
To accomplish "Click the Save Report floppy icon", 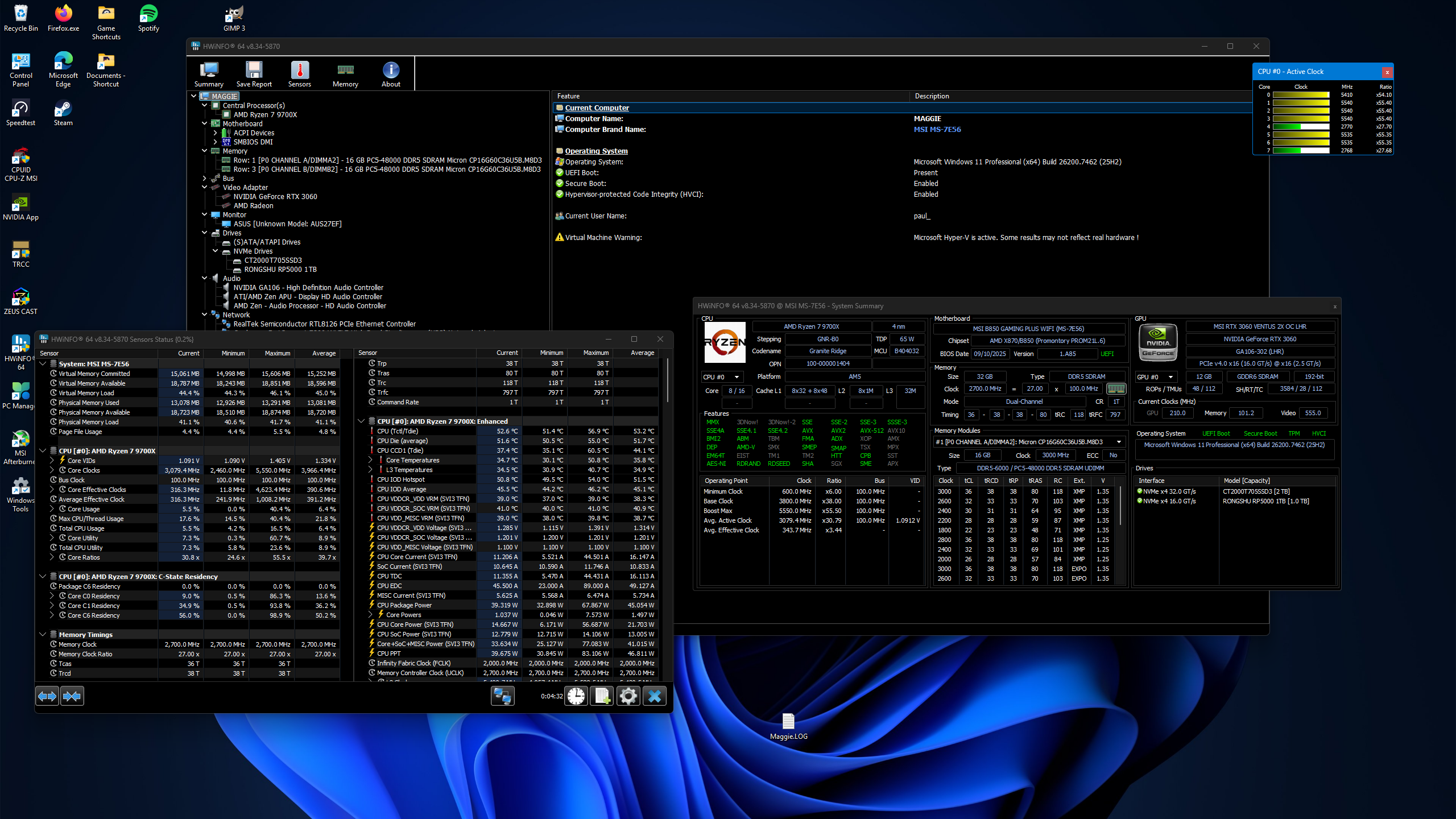I will pos(254,75).
